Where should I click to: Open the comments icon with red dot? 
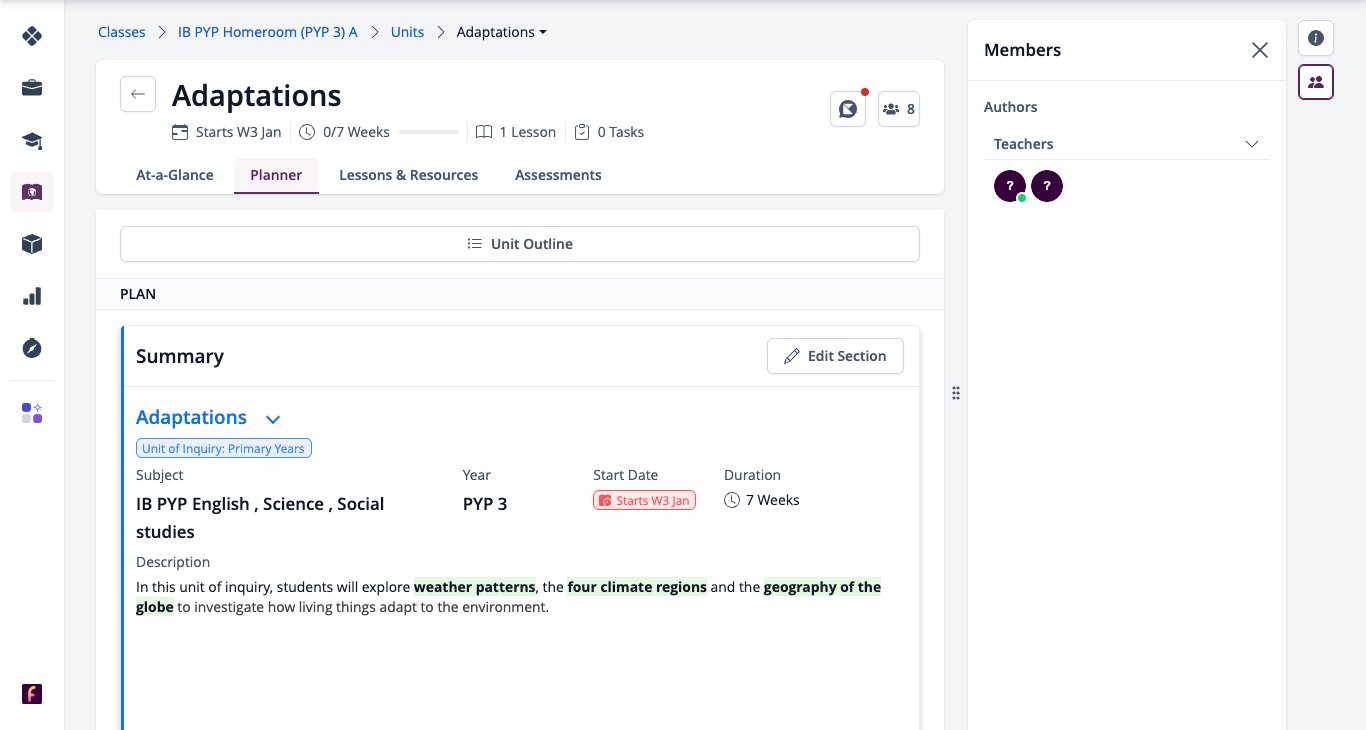pos(848,109)
